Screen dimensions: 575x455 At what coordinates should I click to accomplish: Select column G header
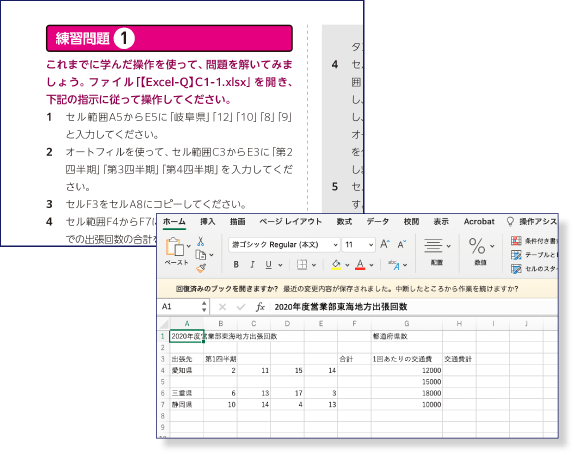pos(407,323)
